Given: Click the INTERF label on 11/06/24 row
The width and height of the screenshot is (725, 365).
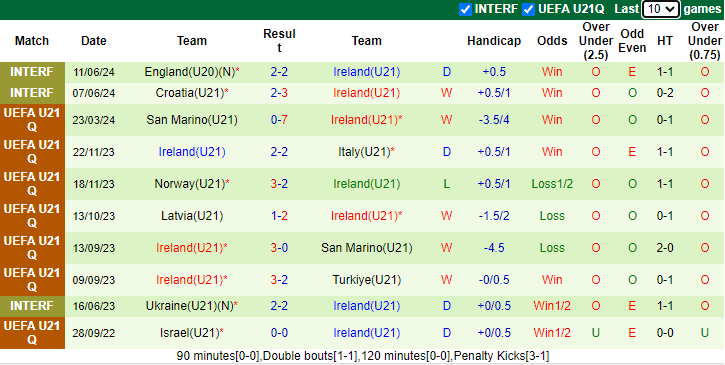Looking at the screenshot, I should click(32, 72).
